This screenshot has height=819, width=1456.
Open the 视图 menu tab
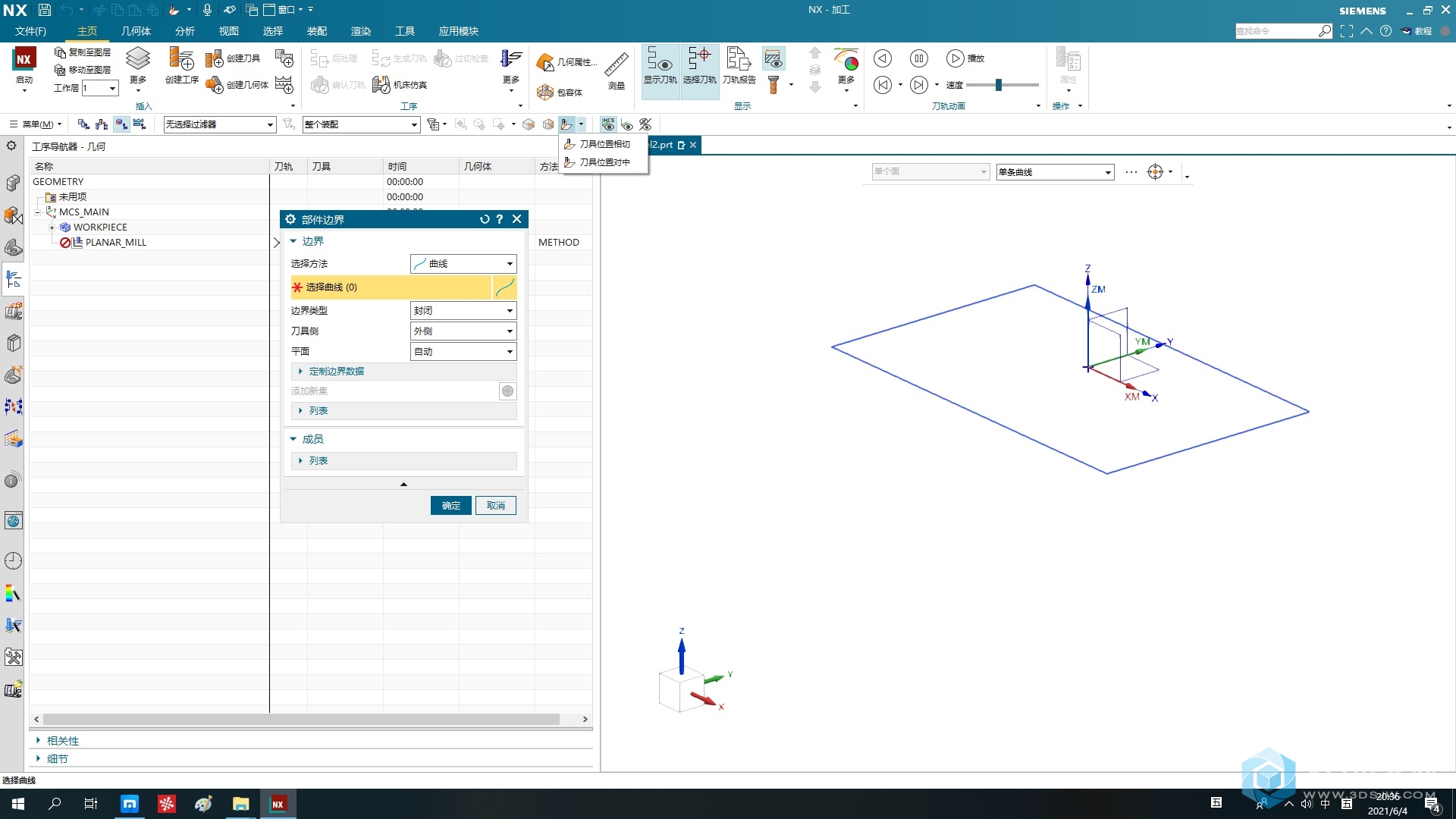tap(228, 31)
